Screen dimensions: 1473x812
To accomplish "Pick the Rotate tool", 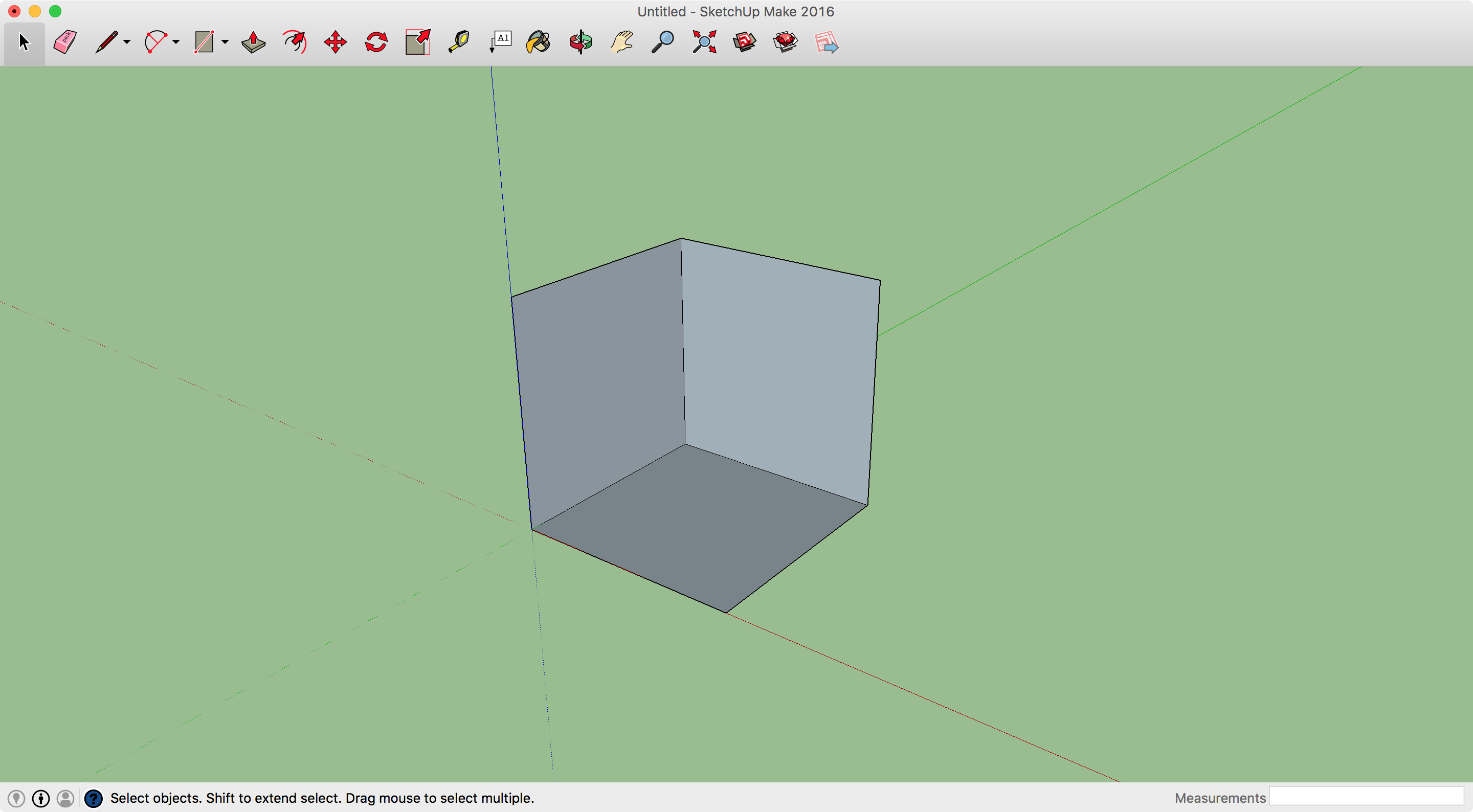I will pyautogui.click(x=376, y=42).
